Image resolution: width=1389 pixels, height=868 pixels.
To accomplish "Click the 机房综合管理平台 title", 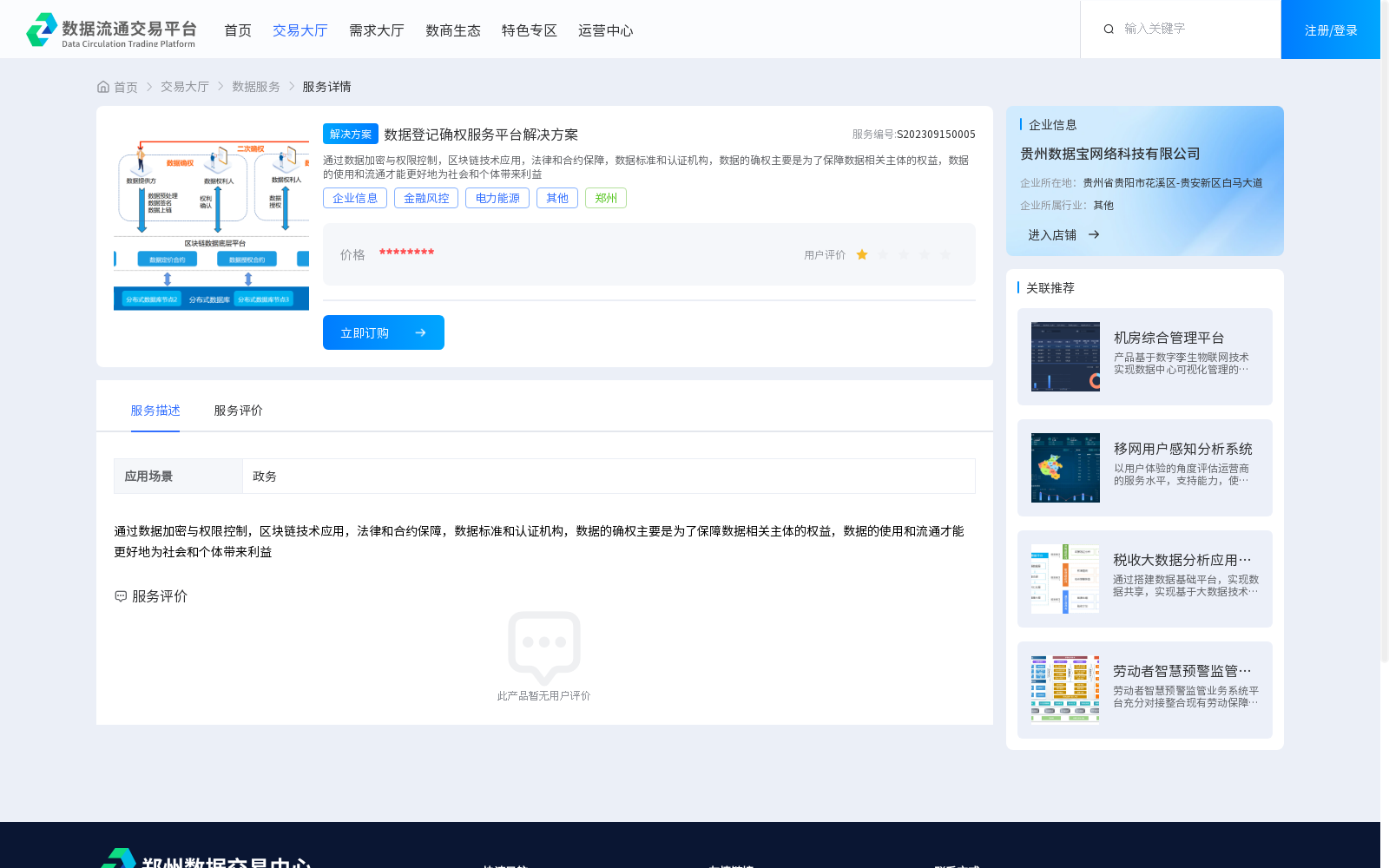I will tap(1168, 338).
